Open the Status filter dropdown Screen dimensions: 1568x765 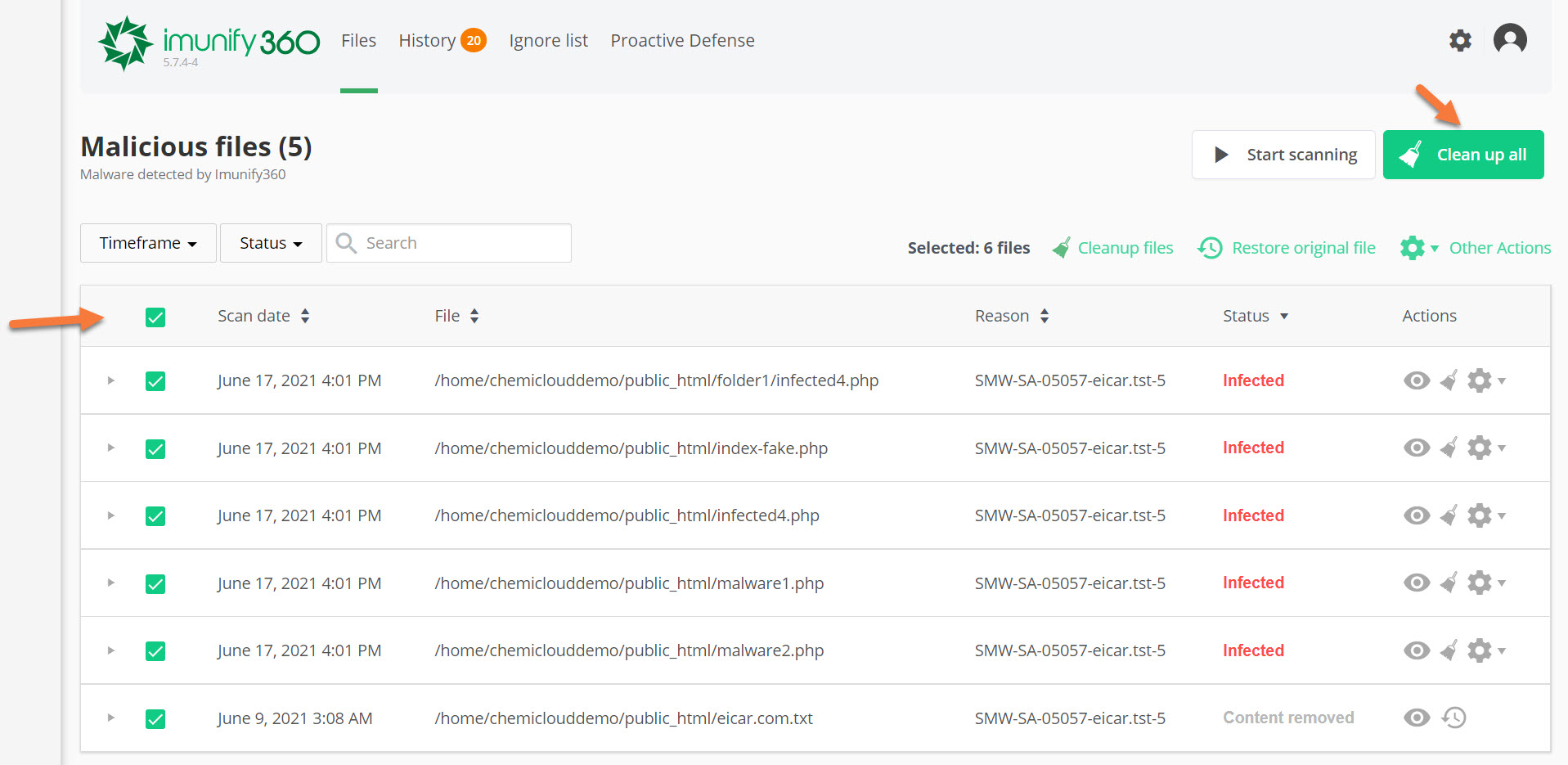point(271,243)
